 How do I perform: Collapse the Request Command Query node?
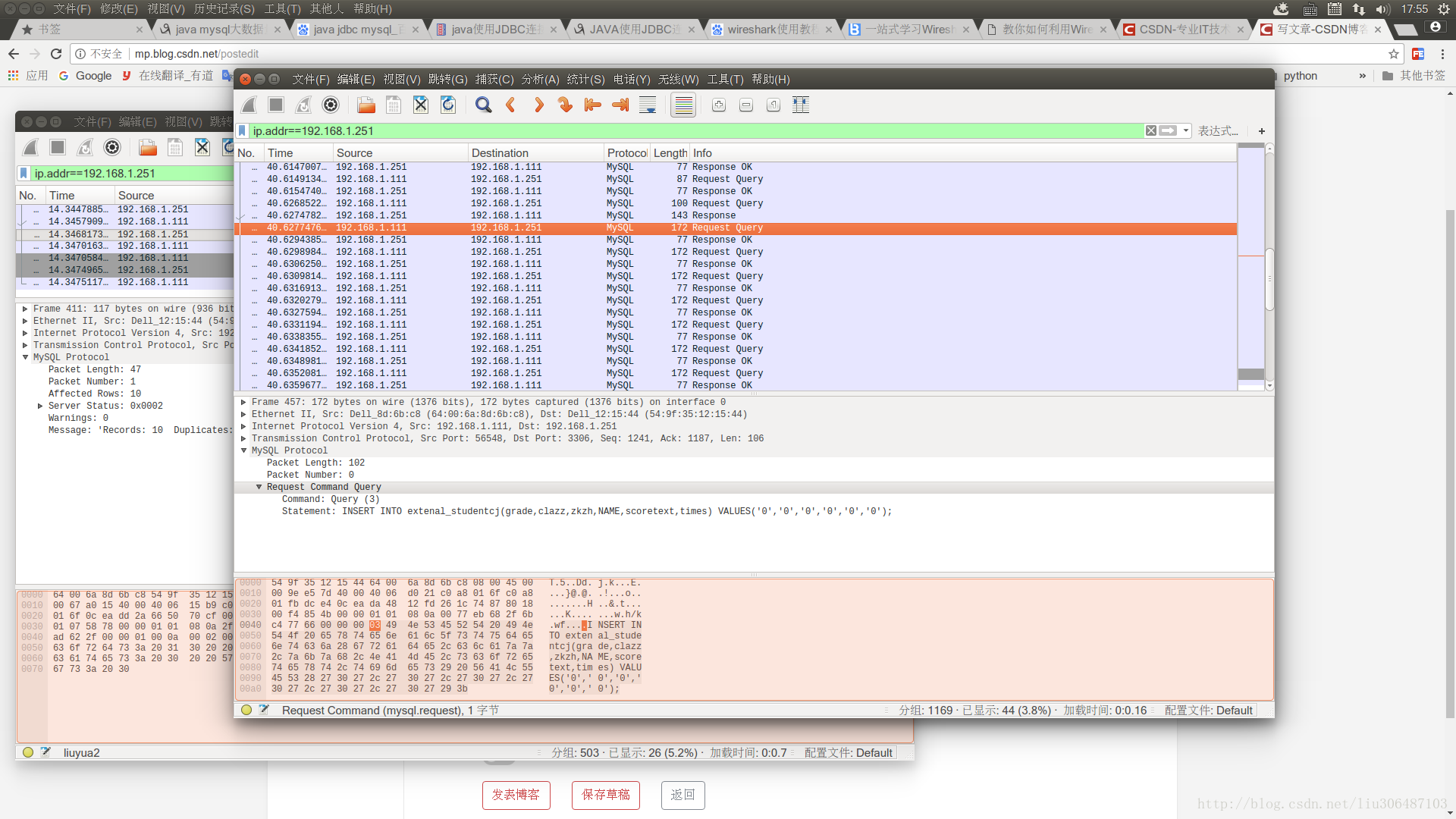(x=259, y=488)
